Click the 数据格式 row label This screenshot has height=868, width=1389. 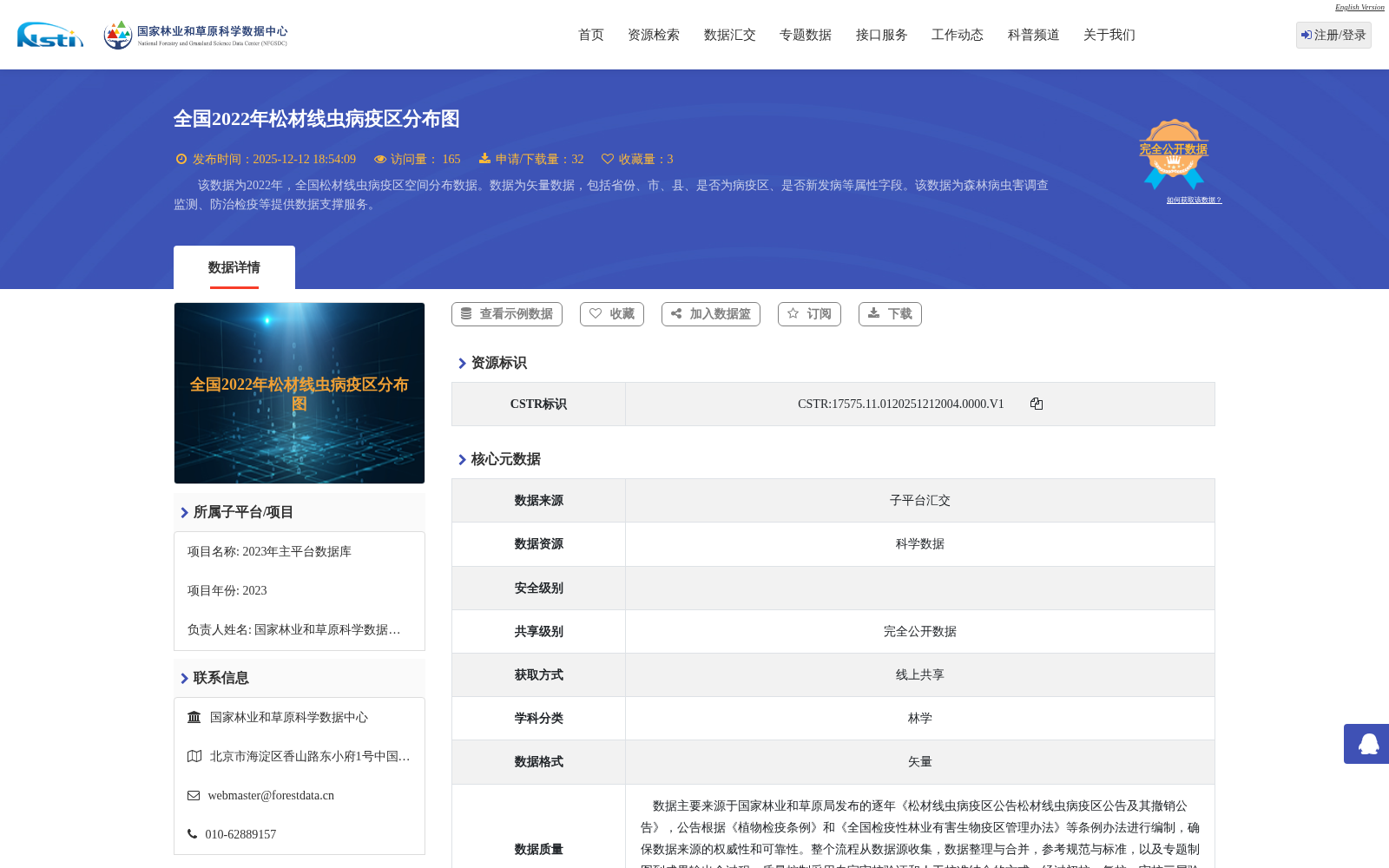point(538,761)
